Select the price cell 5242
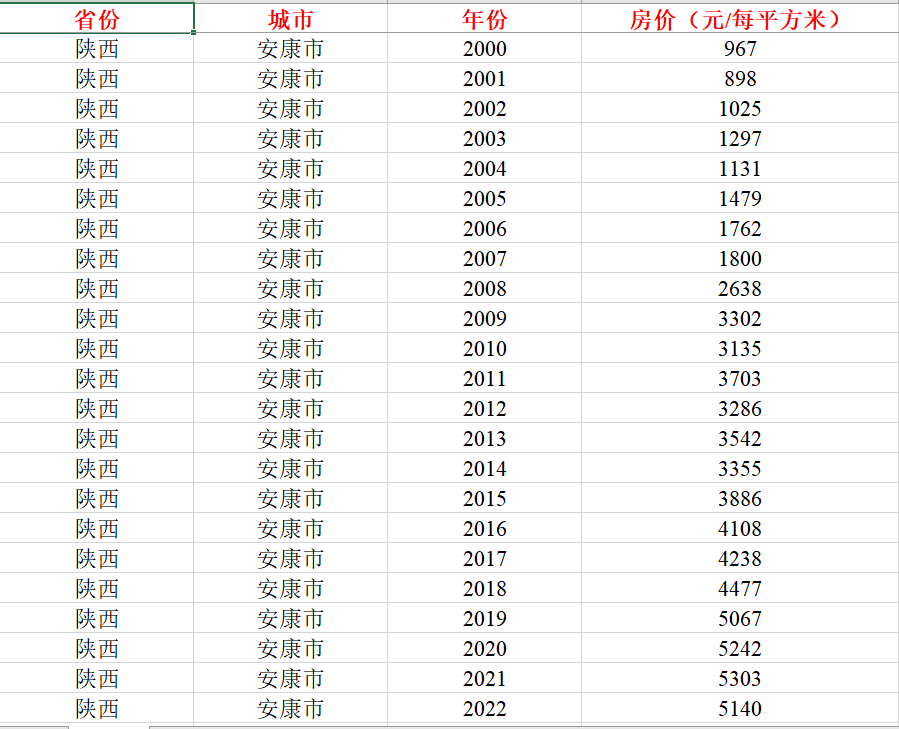Viewport: 899px width, 729px height. [740, 648]
